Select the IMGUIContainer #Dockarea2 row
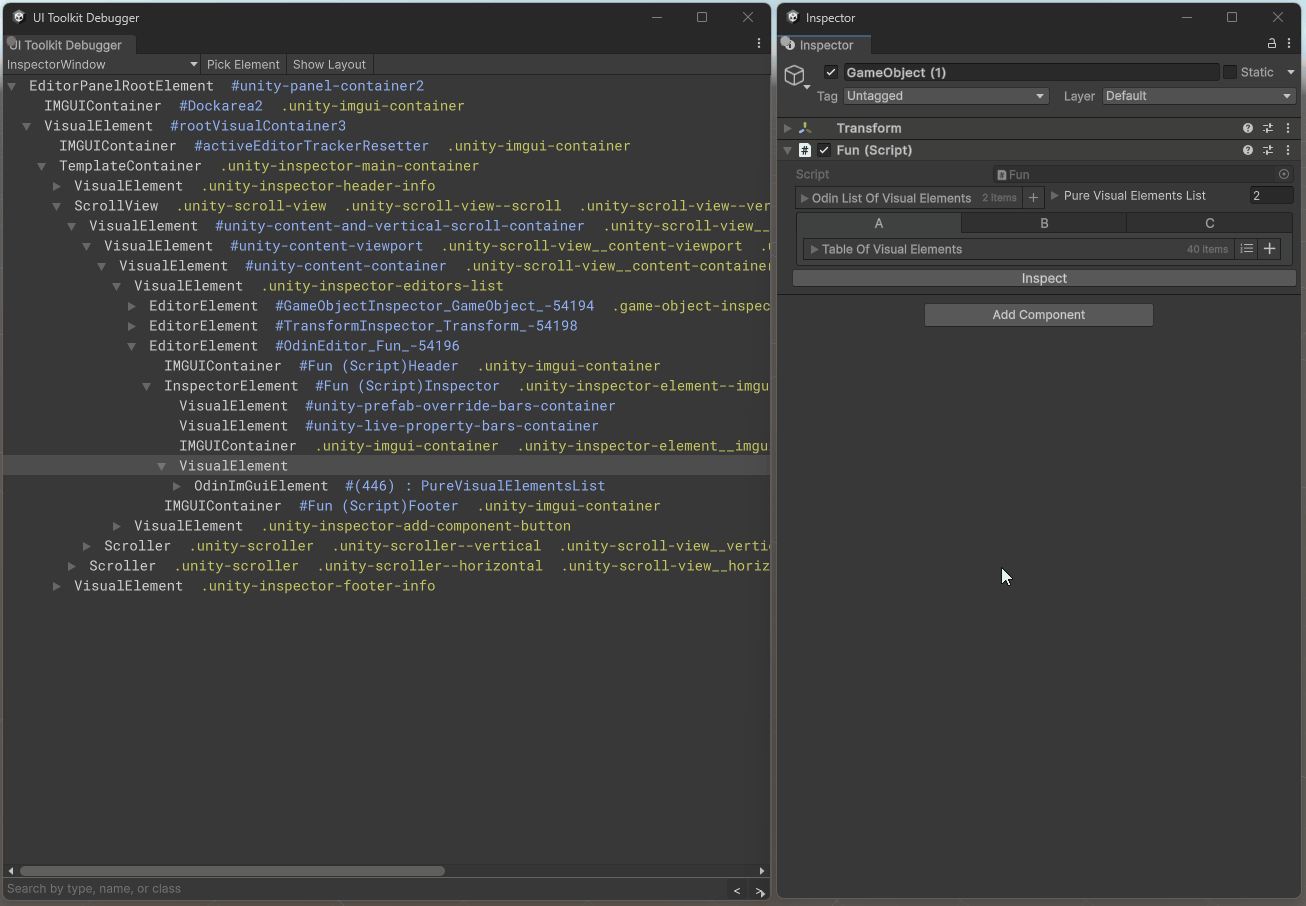Image resolution: width=1306 pixels, height=906 pixels. (387, 106)
